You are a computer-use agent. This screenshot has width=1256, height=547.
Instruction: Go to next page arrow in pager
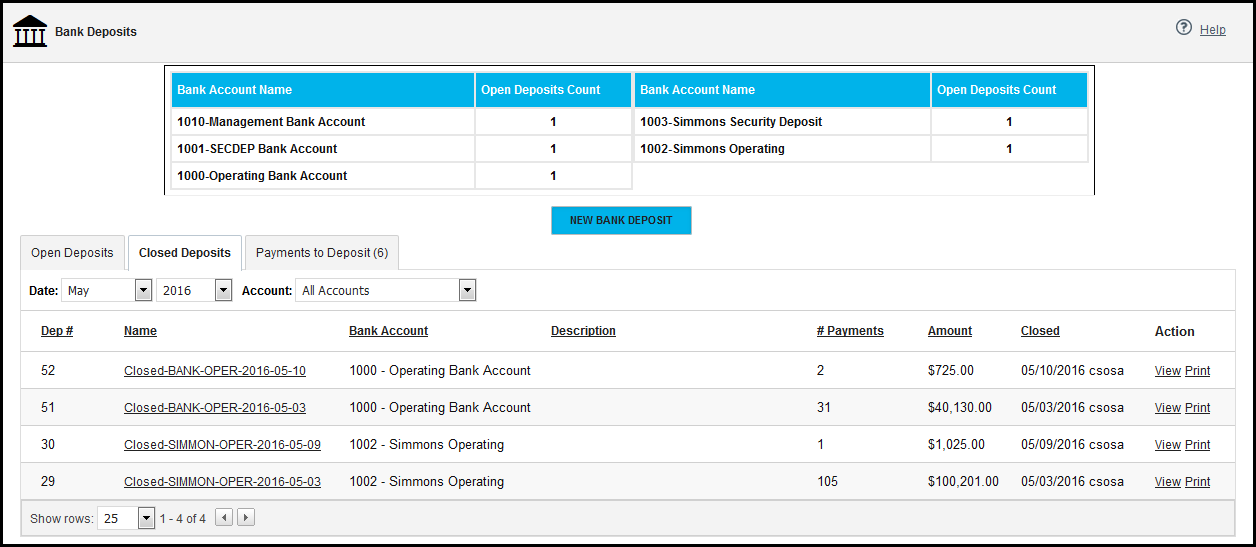coord(246,518)
